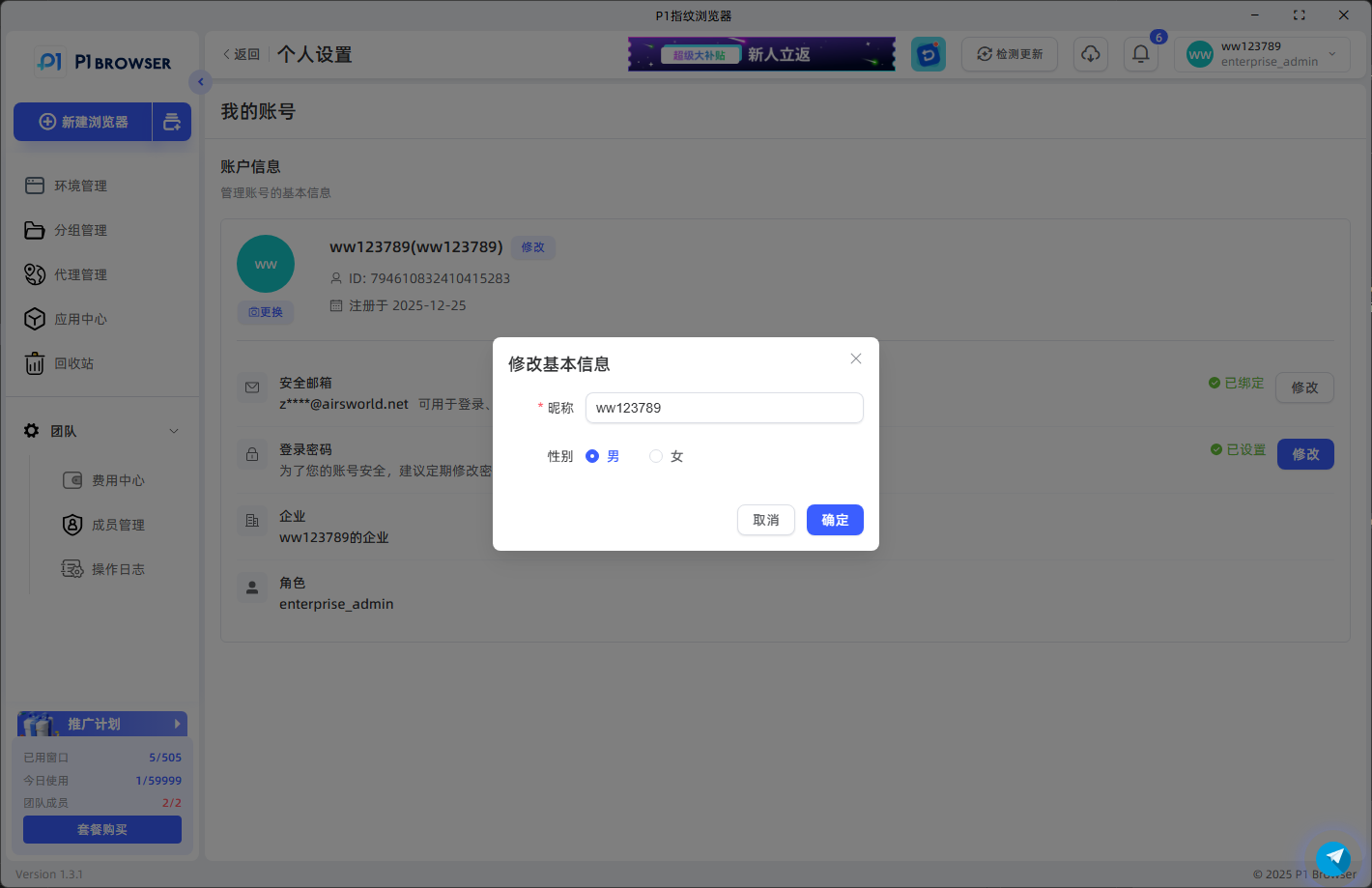
Task: Open the Telegram support icon at bottom right
Action: coord(1333,858)
